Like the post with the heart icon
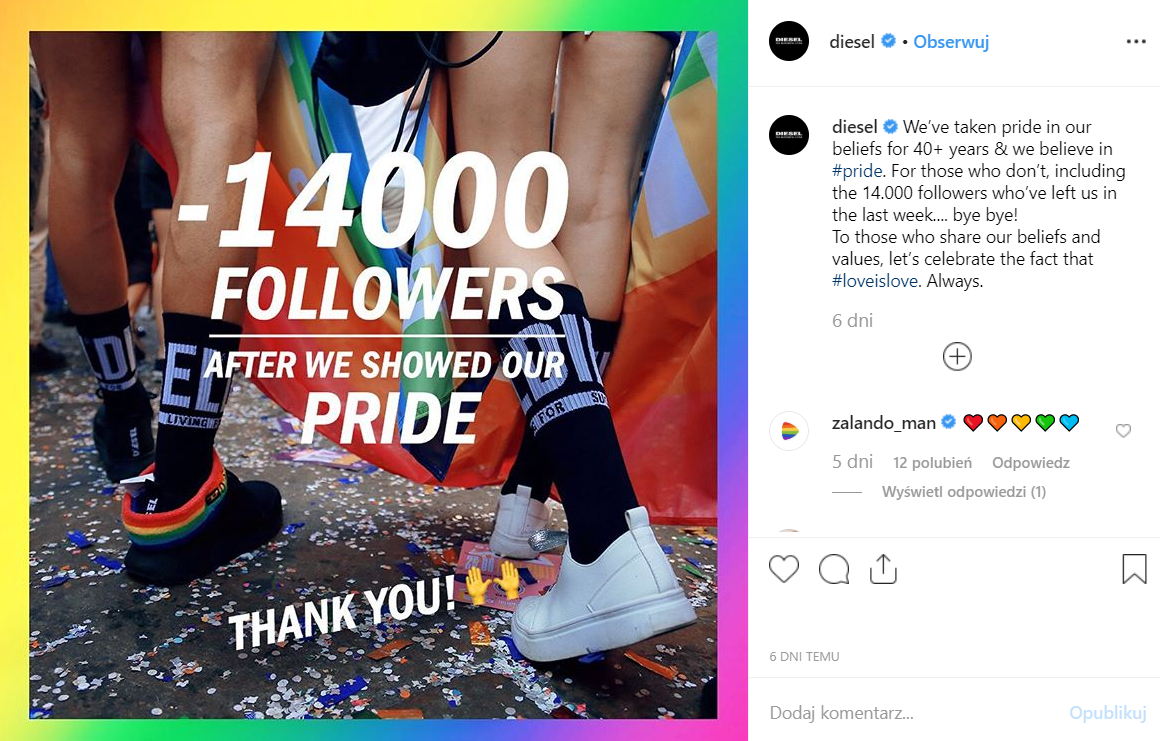Viewport: 1160px width, 741px height. click(784, 569)
